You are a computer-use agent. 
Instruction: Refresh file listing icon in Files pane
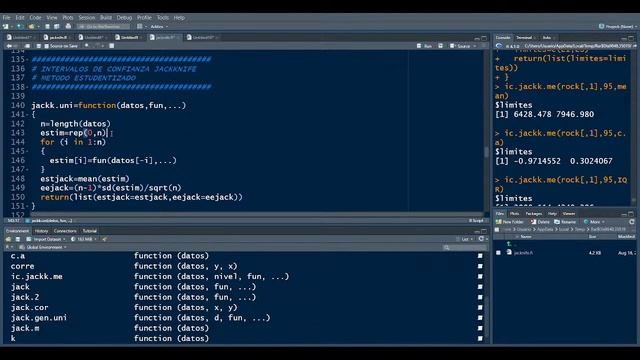(632, 222)
